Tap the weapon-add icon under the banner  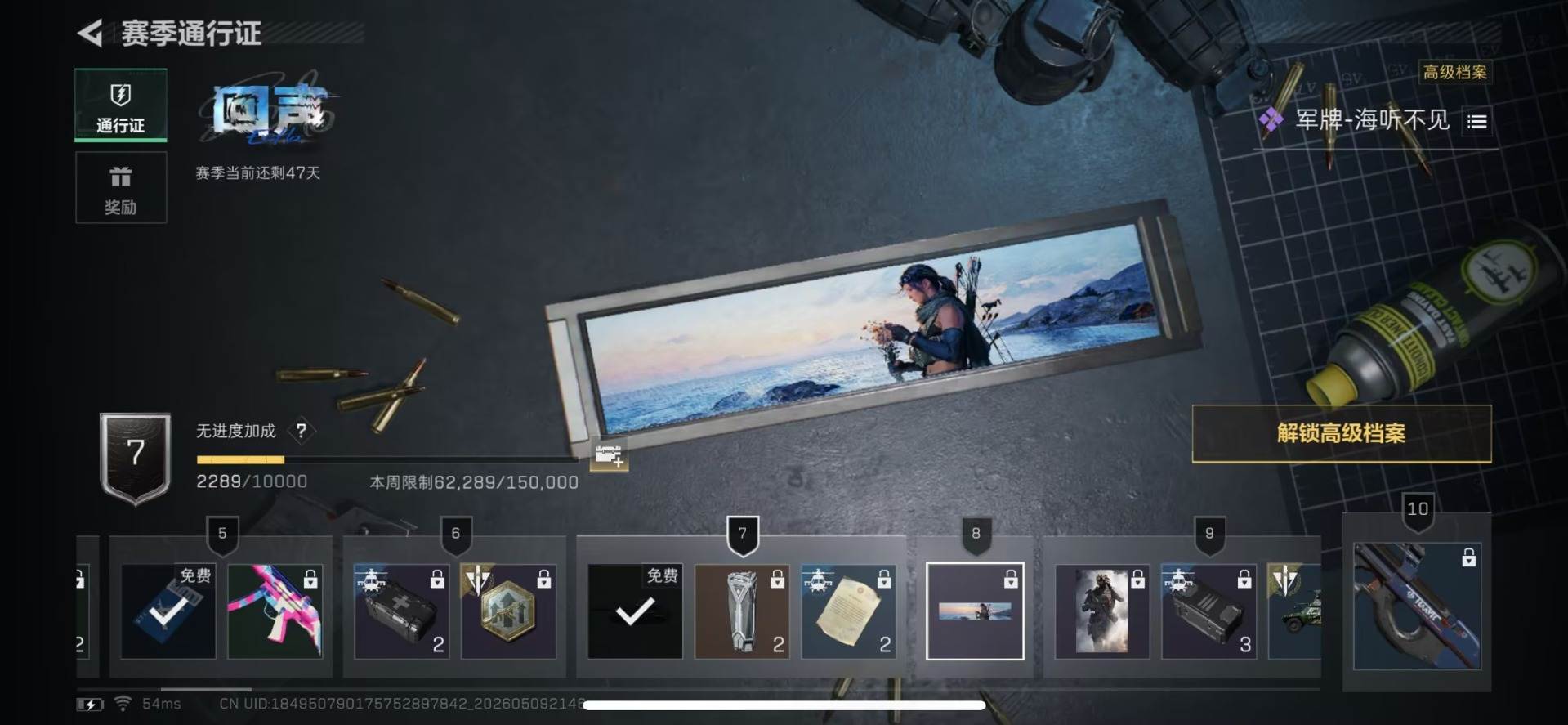tap(609, 455)
